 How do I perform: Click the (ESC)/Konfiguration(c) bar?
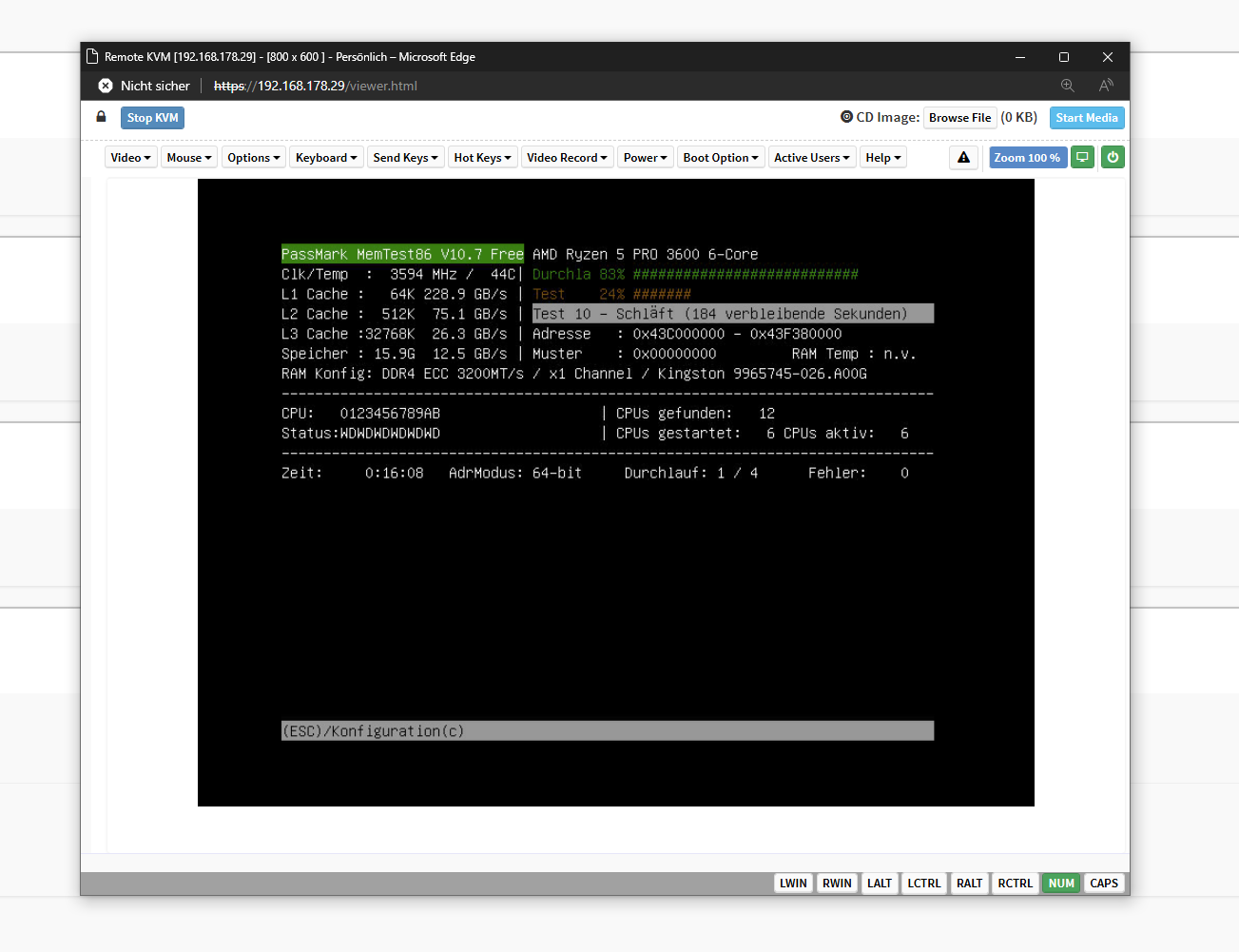click(608, 730)
